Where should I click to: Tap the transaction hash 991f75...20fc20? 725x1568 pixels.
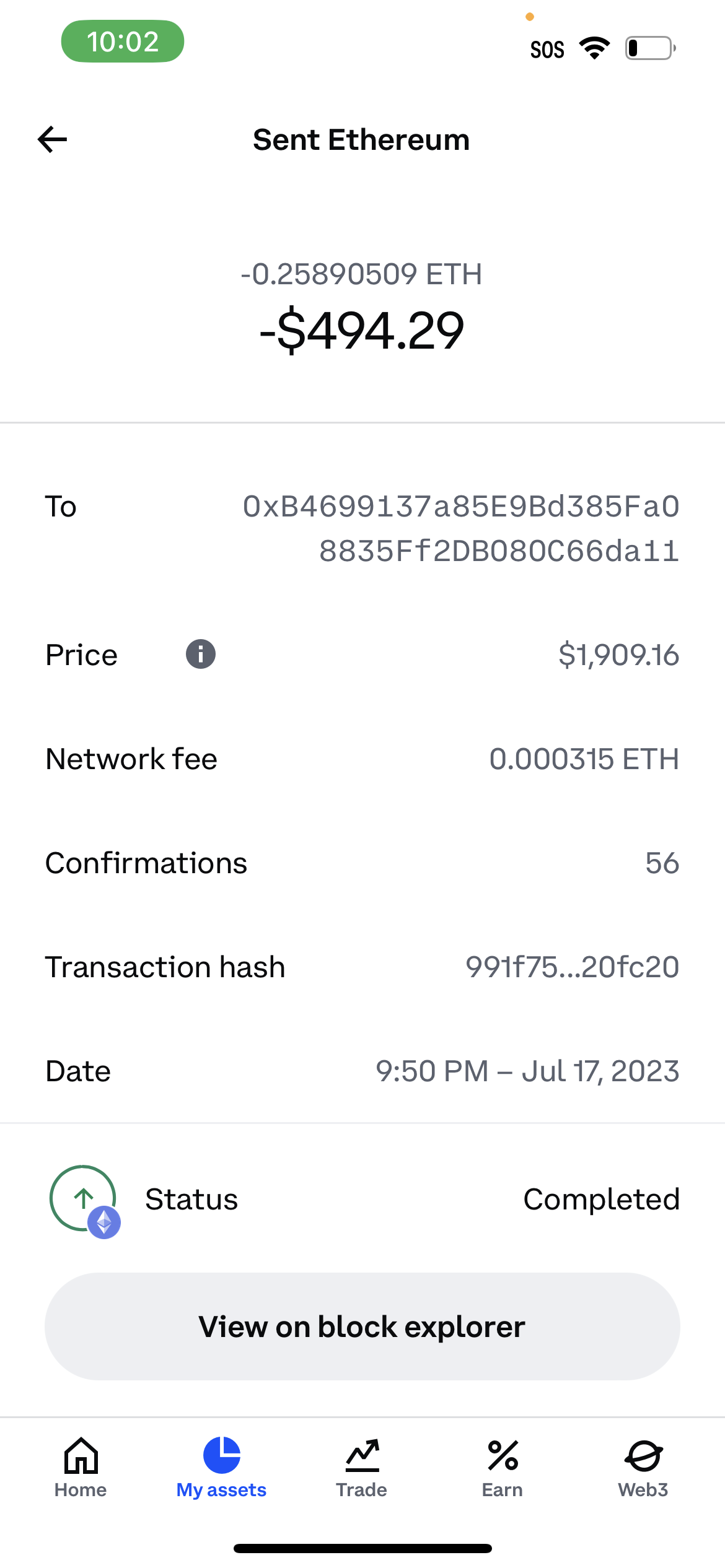pos(572,967)
